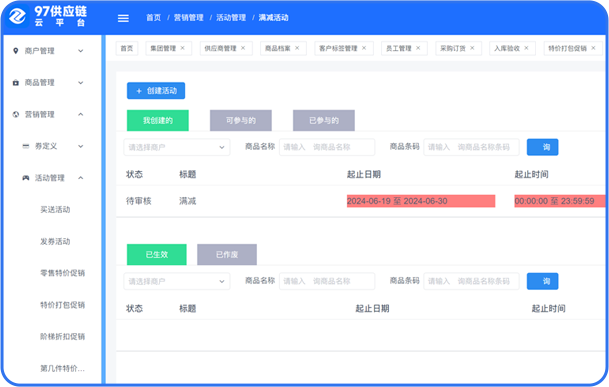The height and width of the screenshot is (387, 609).
Task: Switch to the 可参与的 tab
Action: [x=241, y=120]
